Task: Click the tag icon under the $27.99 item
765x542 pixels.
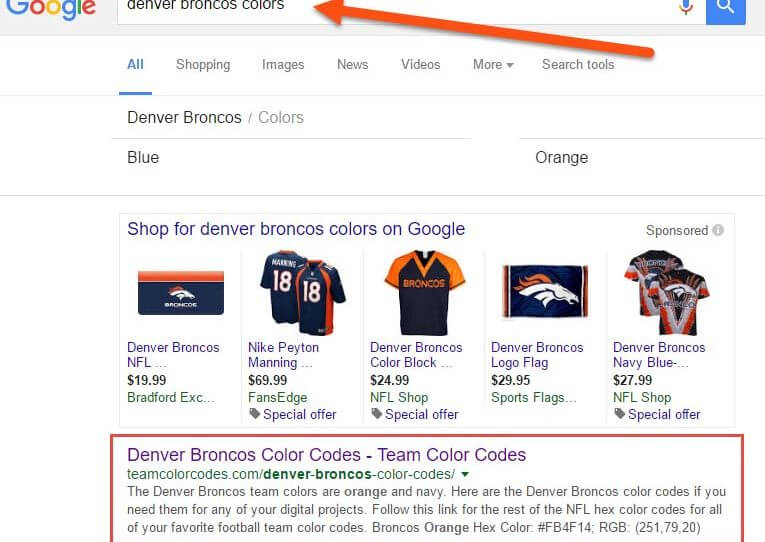Action: tap(619, 414)
